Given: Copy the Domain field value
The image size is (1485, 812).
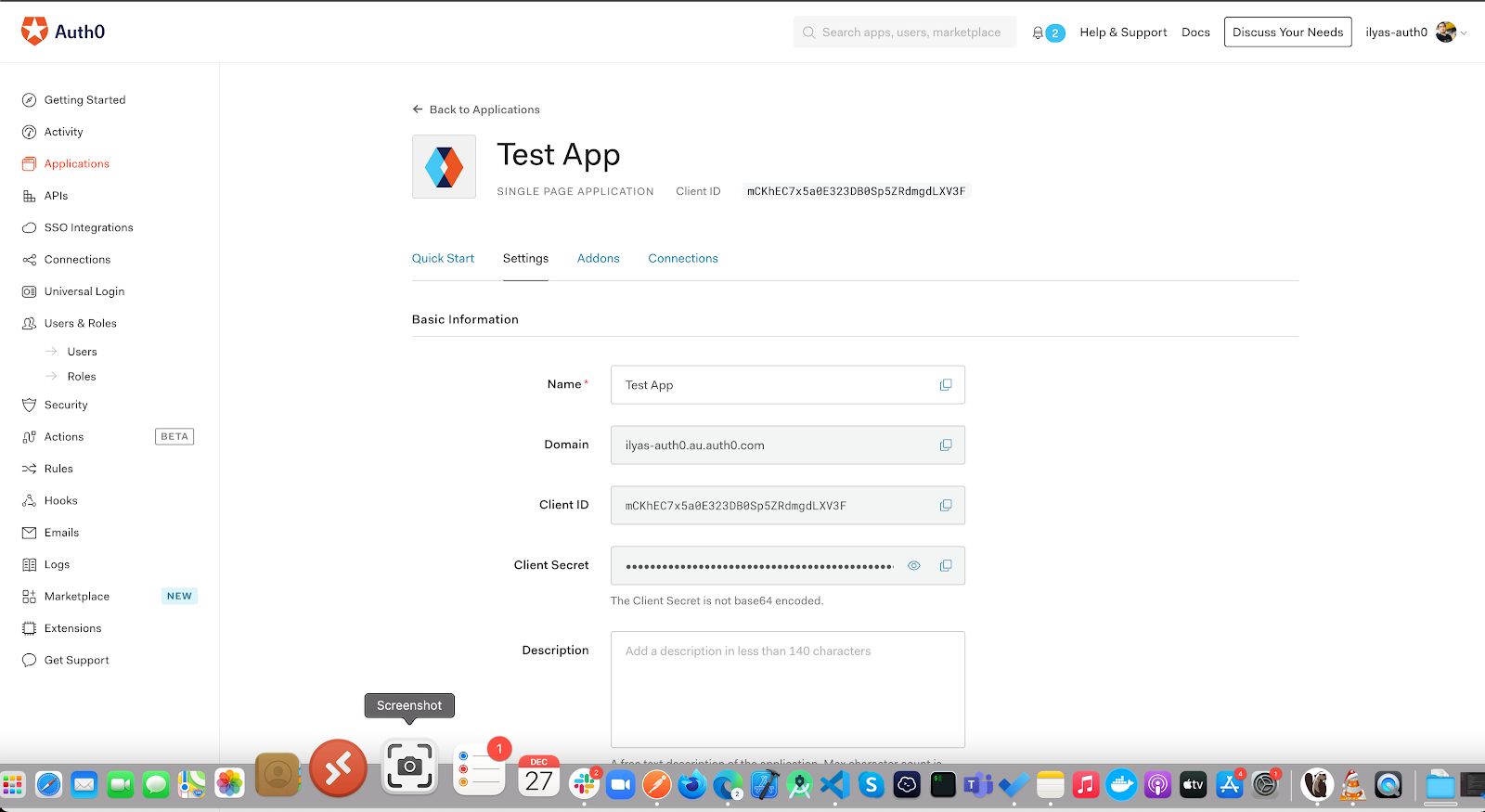Looking at the screenshot, I should point(946,445).
